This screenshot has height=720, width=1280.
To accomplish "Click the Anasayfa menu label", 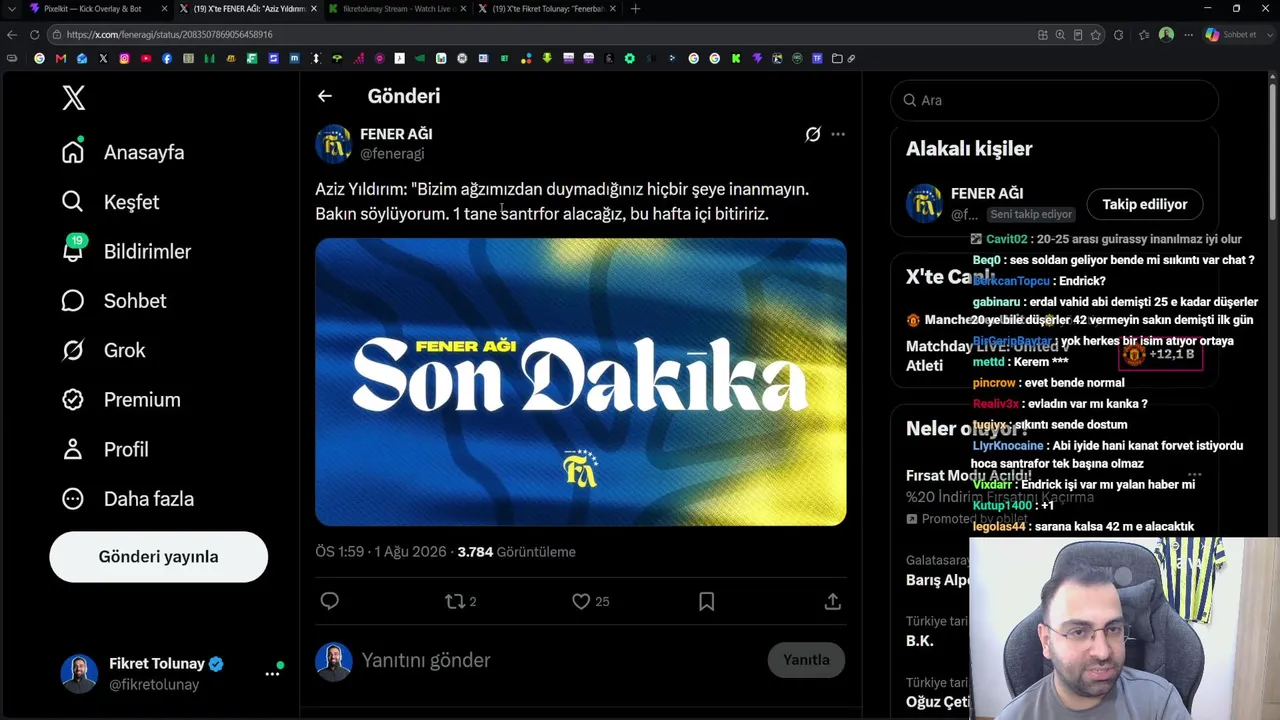I will (144, 153).
